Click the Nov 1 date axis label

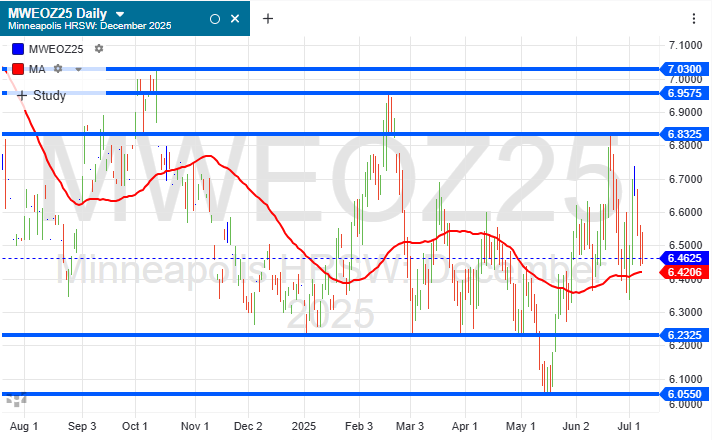(195, 426)
